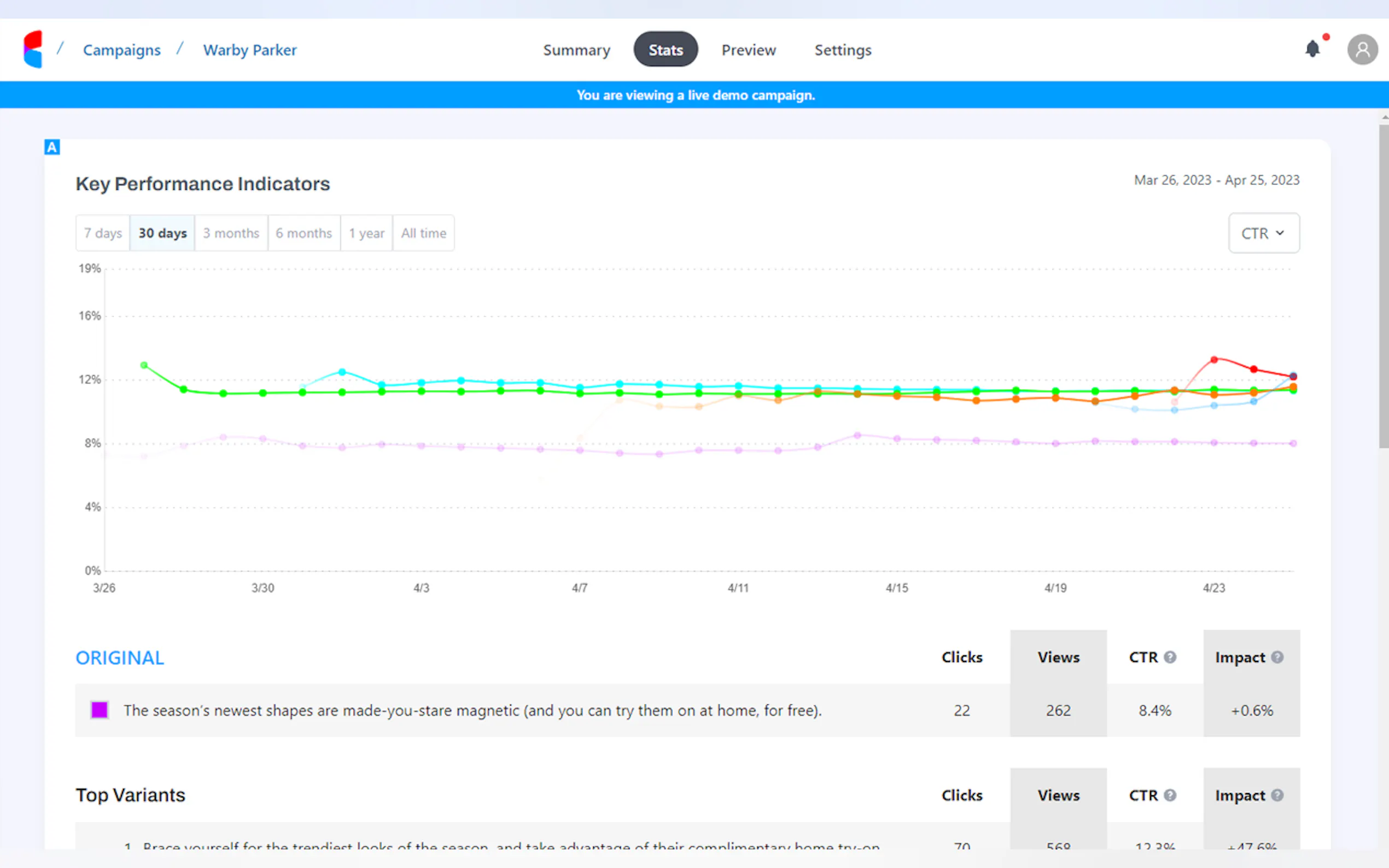The width and height of the screenshot is (1389, 868).
Task: Go to the Settings tab
Action: tap(842, 50)
